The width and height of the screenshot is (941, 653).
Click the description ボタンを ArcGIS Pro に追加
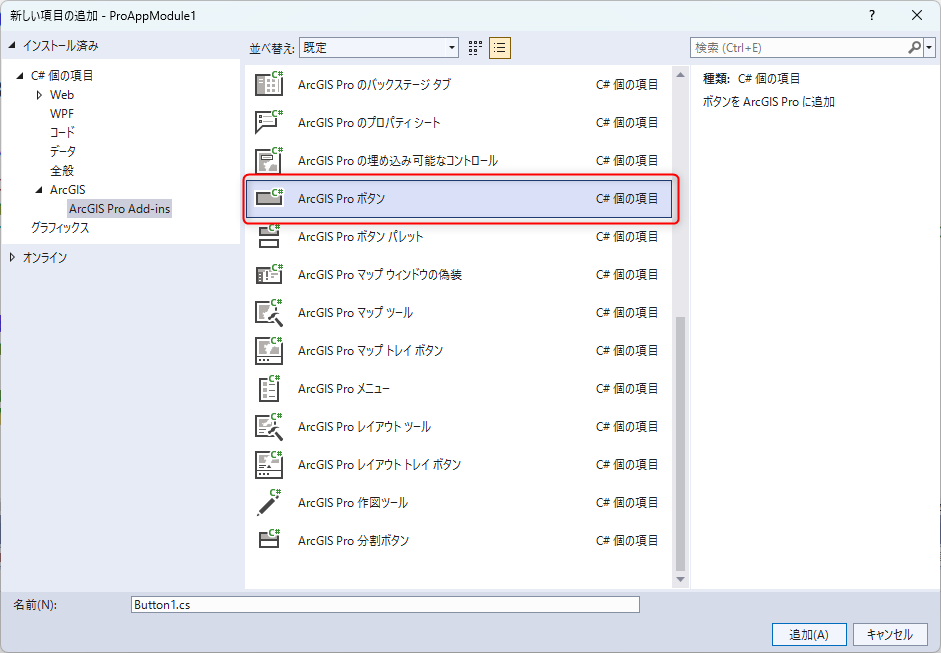tap(769, 101)
